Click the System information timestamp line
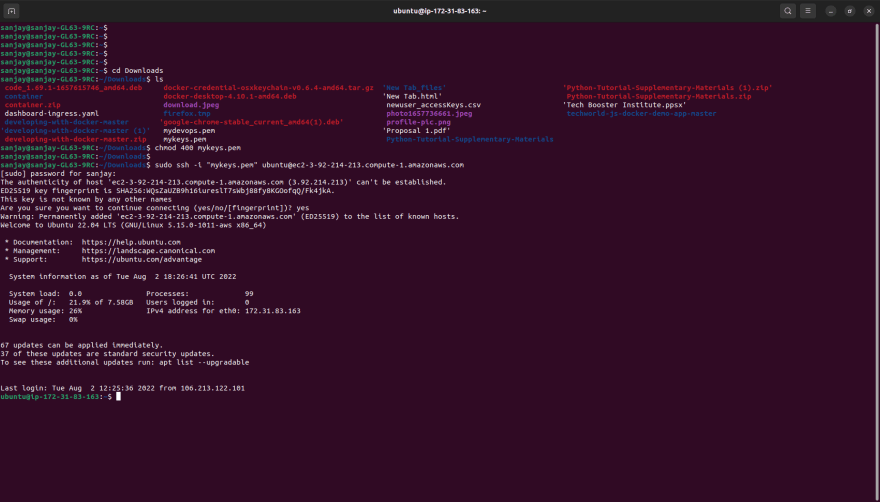This screenshot has height=502, width=880. [x=122, y=276]
